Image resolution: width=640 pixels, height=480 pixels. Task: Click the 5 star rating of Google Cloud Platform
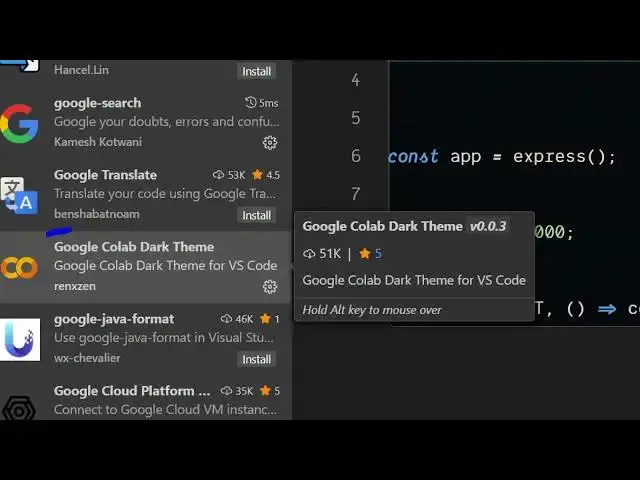tap(270, 391)
